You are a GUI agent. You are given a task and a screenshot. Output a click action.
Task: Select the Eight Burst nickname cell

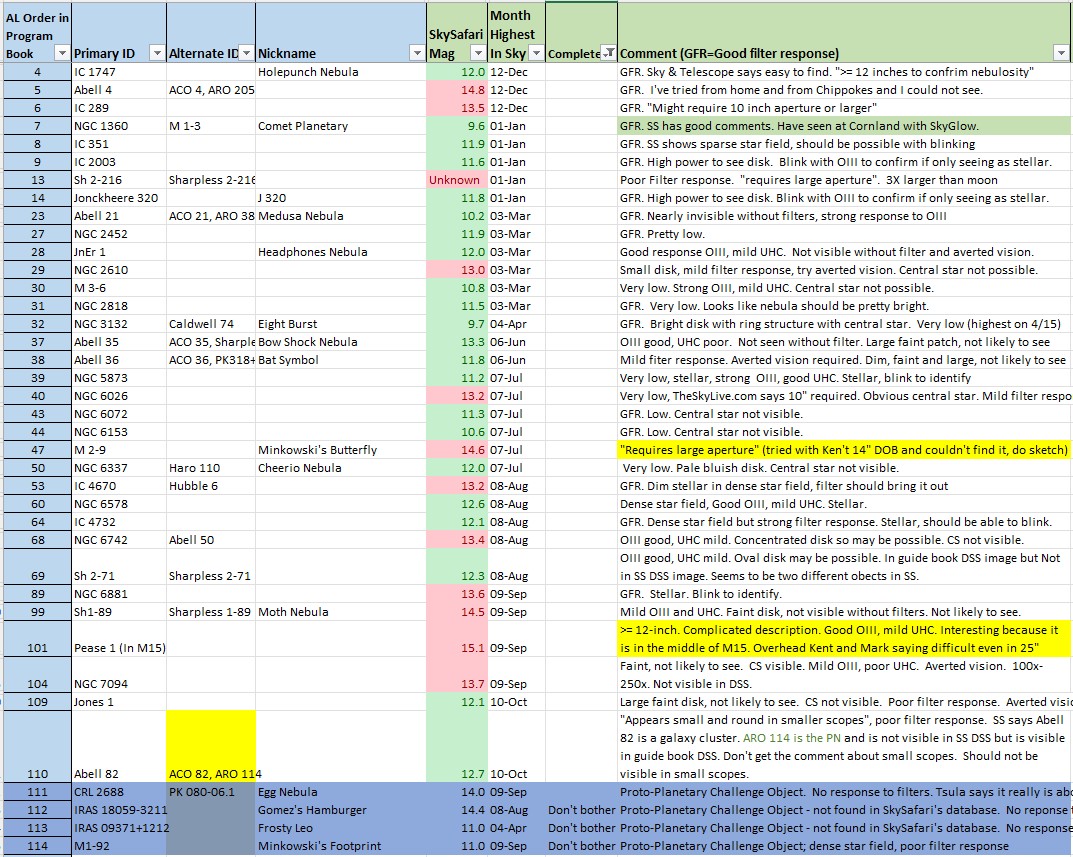click(340, 324)
